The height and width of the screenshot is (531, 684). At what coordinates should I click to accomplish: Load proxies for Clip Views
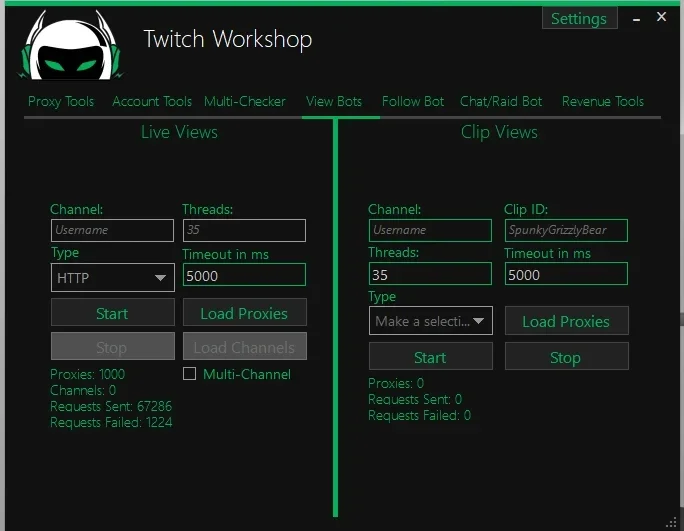pyautogui.click(x=567, y=321)
